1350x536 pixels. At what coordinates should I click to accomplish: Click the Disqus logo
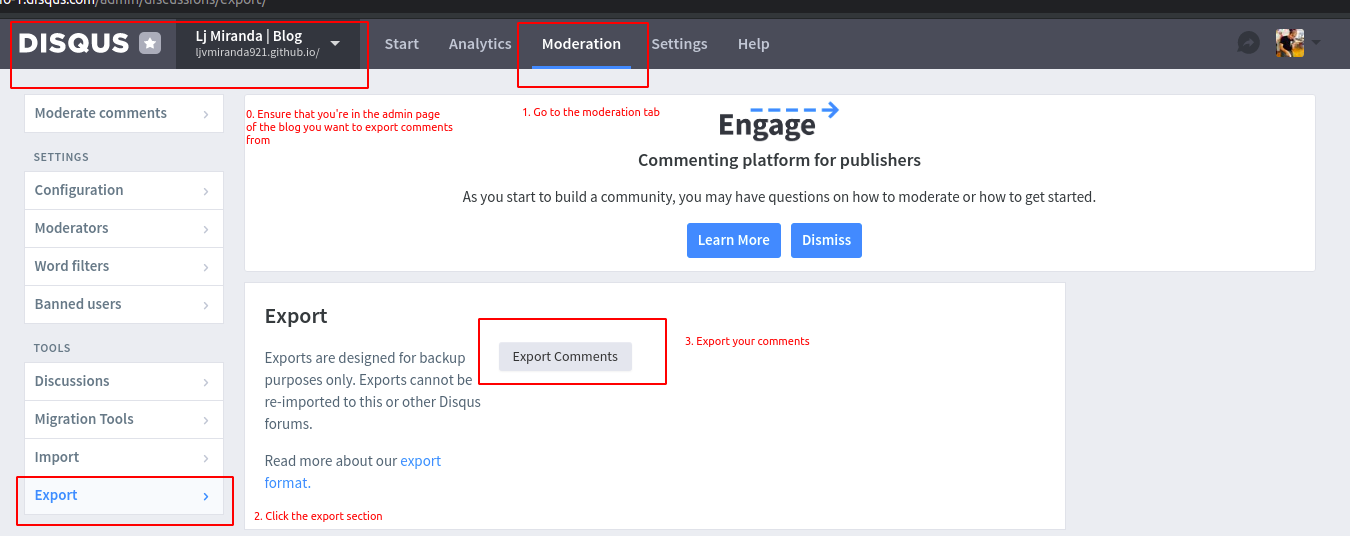point(74,43)
